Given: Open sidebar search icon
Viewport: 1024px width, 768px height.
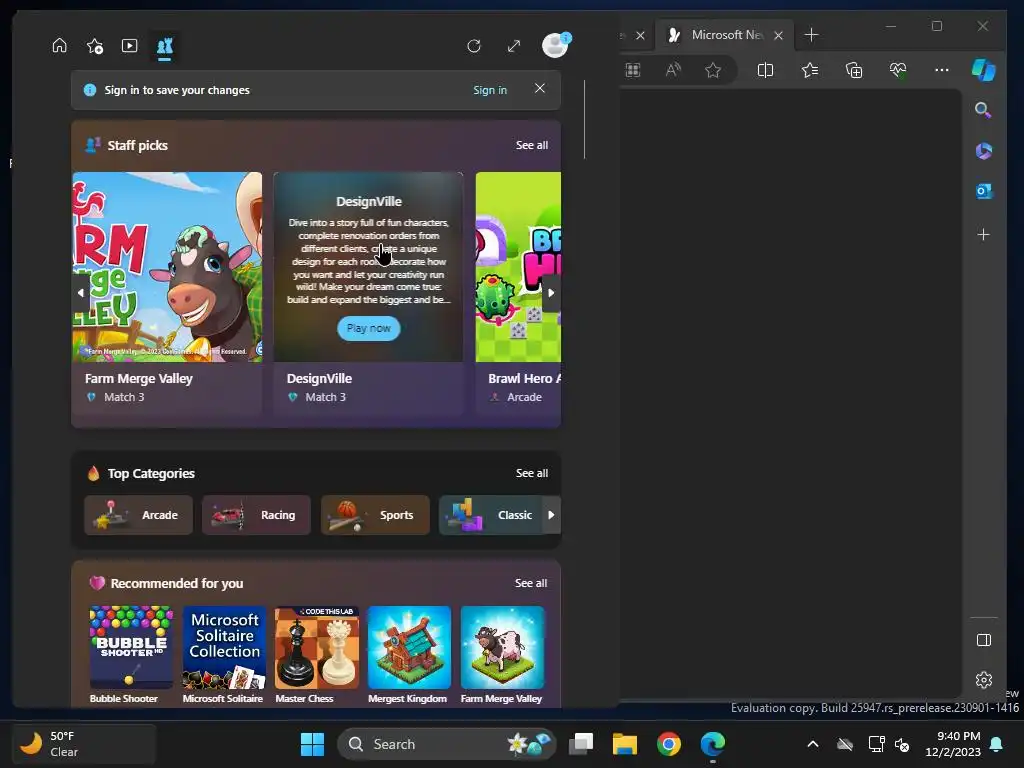Looking at the screenshot, I should (983, 110).
